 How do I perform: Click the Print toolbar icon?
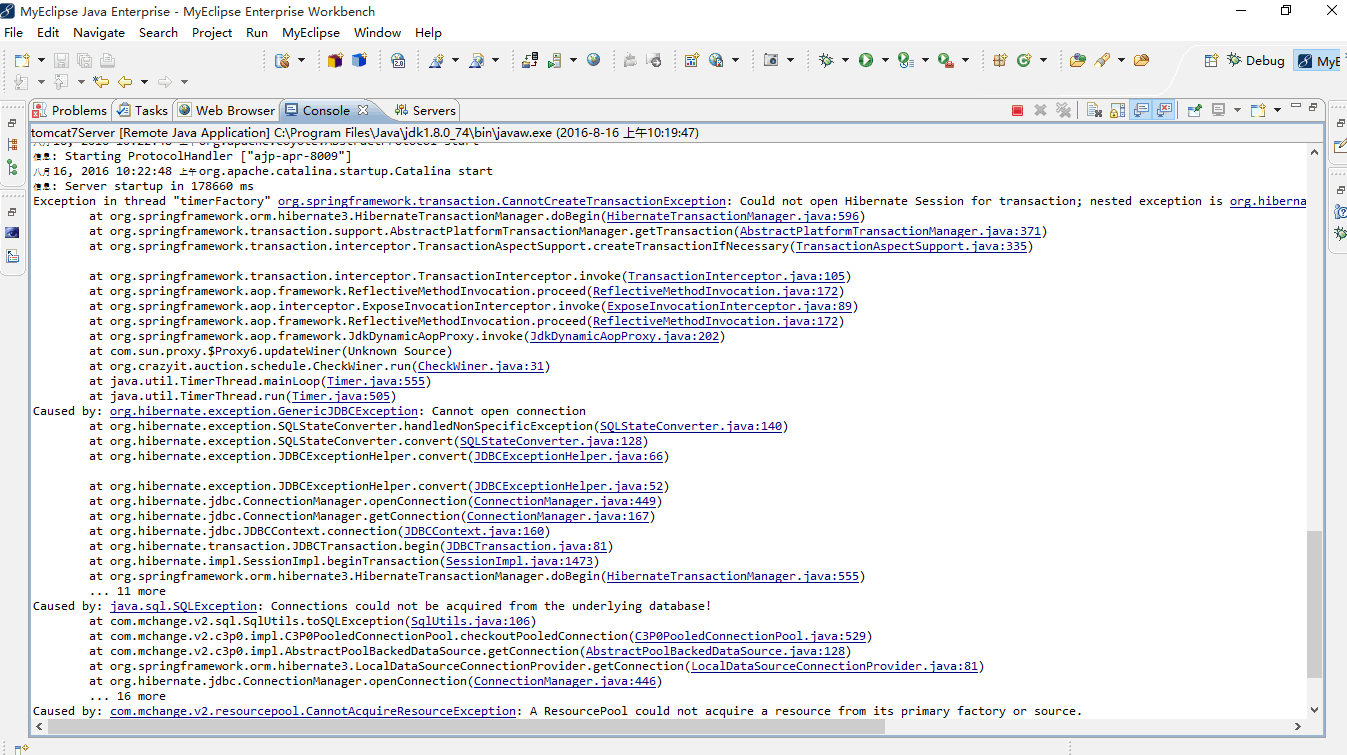point(107,61)
